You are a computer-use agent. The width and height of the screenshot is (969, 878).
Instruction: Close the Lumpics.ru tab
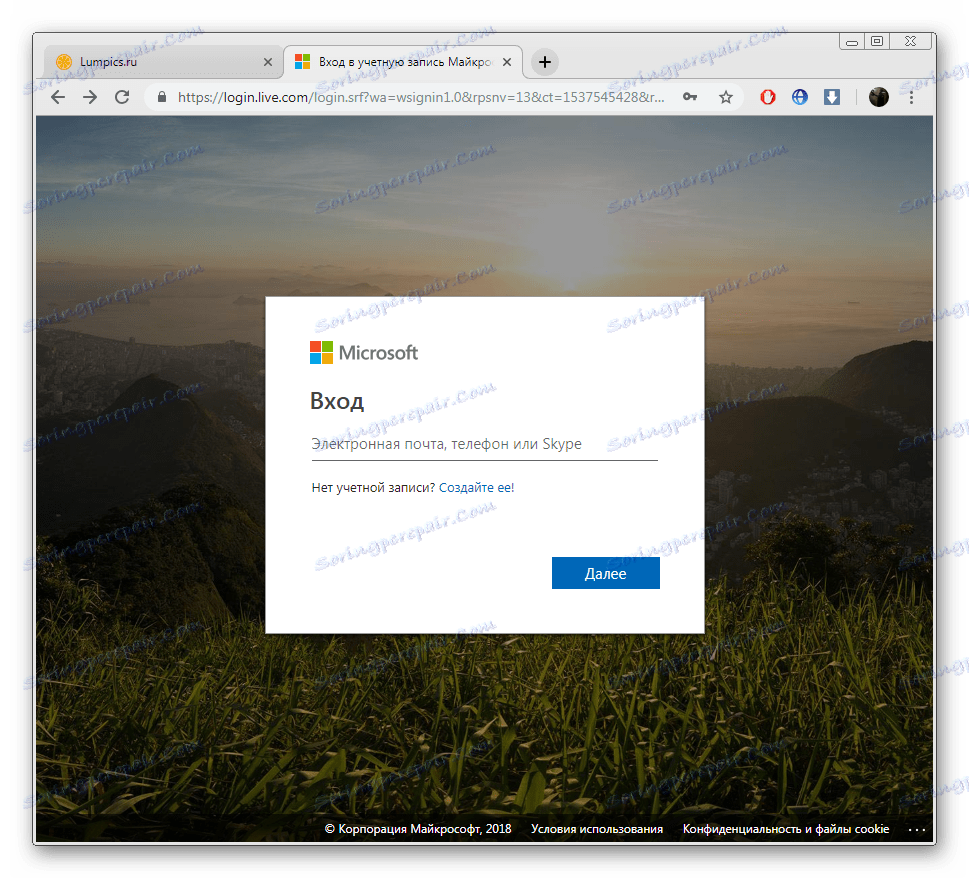click(x=268, y=62)
